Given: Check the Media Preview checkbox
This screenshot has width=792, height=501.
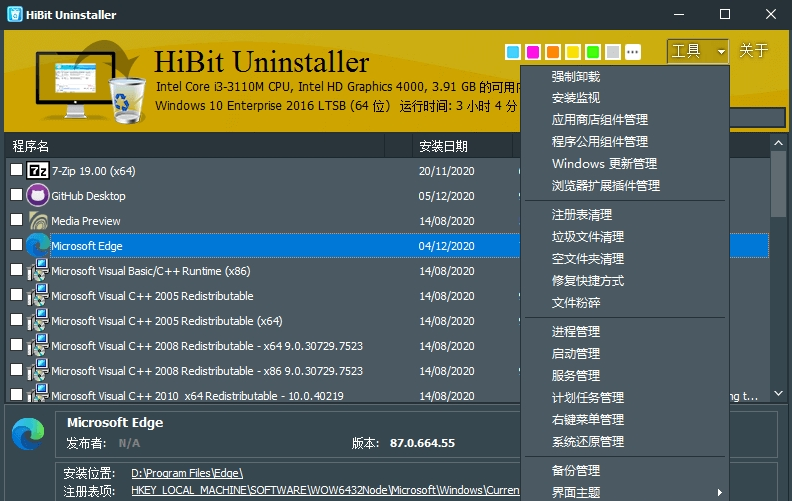Looking at the screenshot, I should [x=16, y=220].
